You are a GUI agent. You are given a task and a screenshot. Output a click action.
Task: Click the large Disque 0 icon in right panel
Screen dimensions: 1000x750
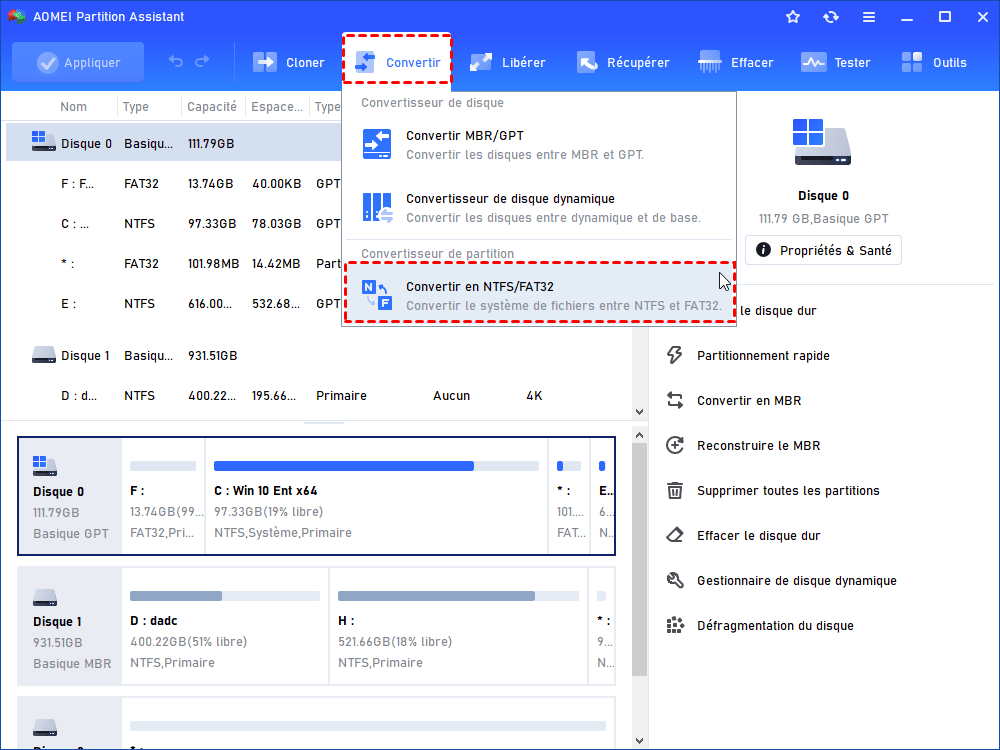(x=822, y=142)
